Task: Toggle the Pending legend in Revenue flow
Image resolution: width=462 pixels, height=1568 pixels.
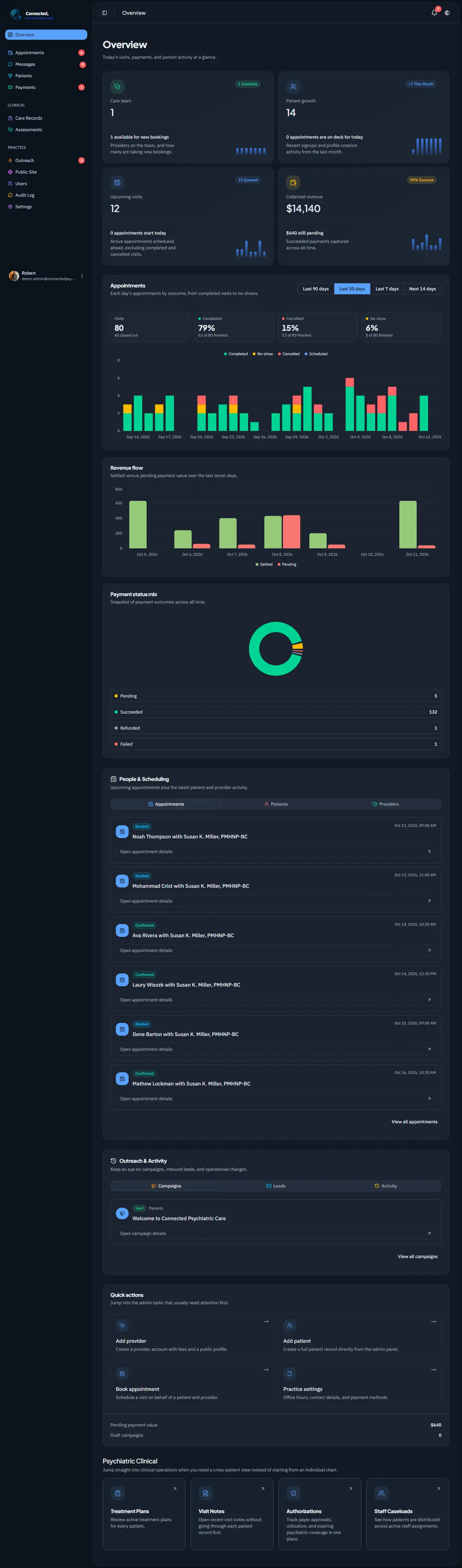Action: pos(287,564)
